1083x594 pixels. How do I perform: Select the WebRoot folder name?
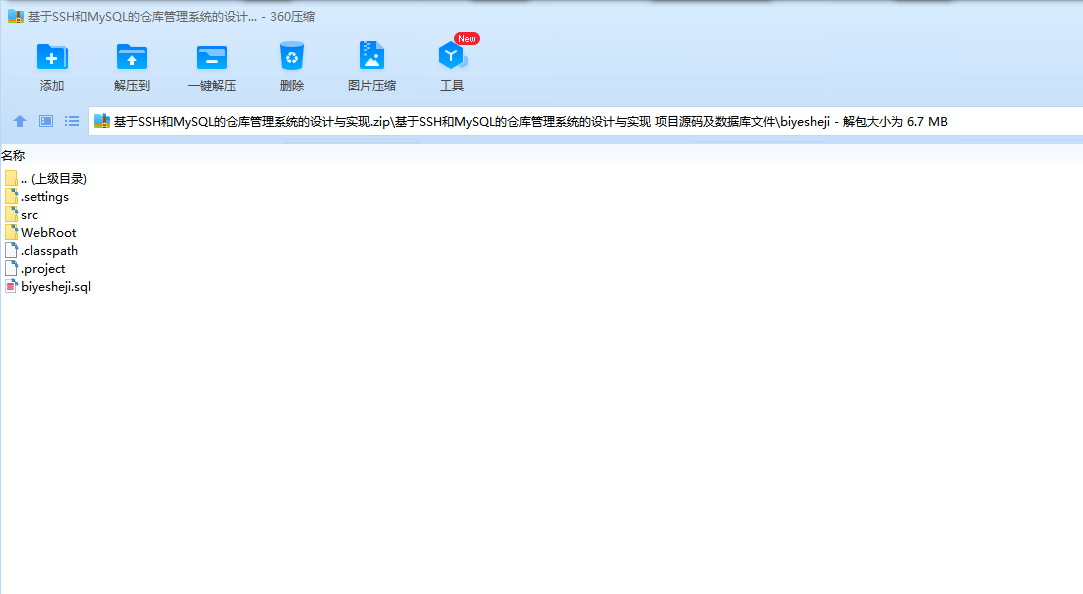point(48,233)
